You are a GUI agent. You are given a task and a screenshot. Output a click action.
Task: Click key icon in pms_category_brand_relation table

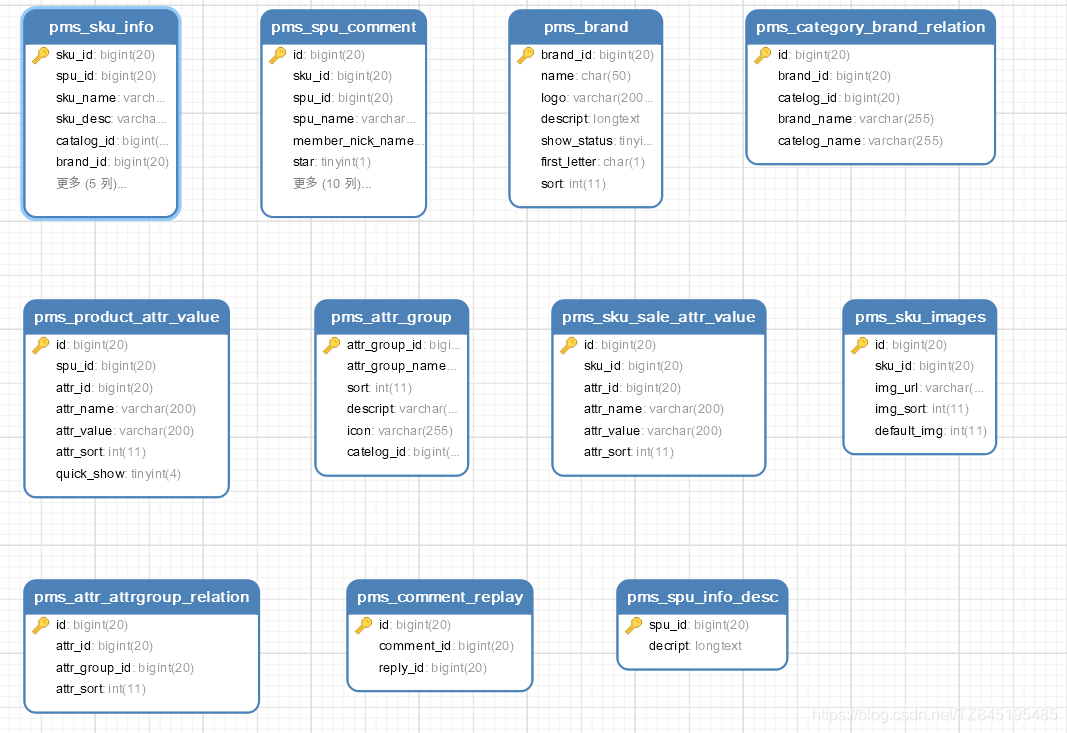762,54
